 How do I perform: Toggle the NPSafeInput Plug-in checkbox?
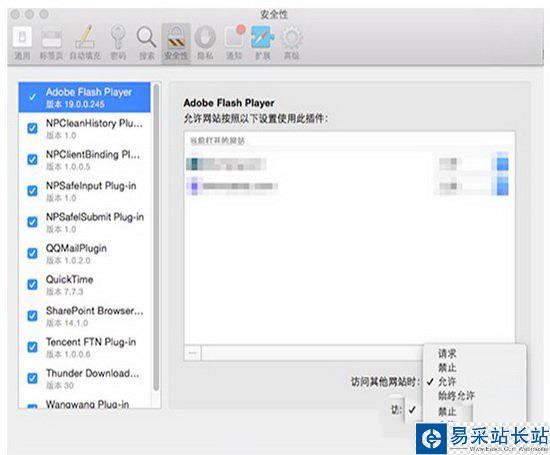(32, 191)
